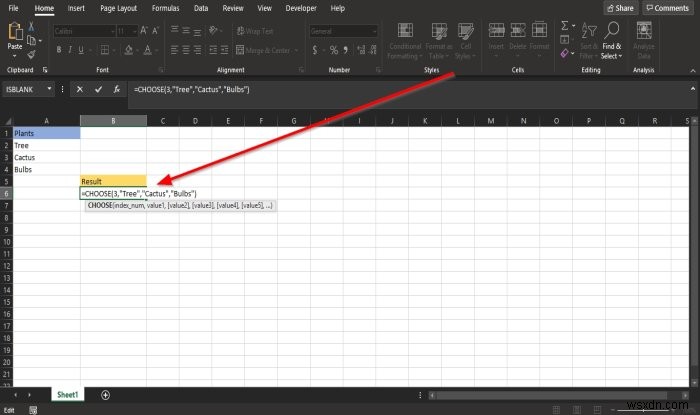Open the font size dropdown
The image size is (700, 415).
click(134, 31)
